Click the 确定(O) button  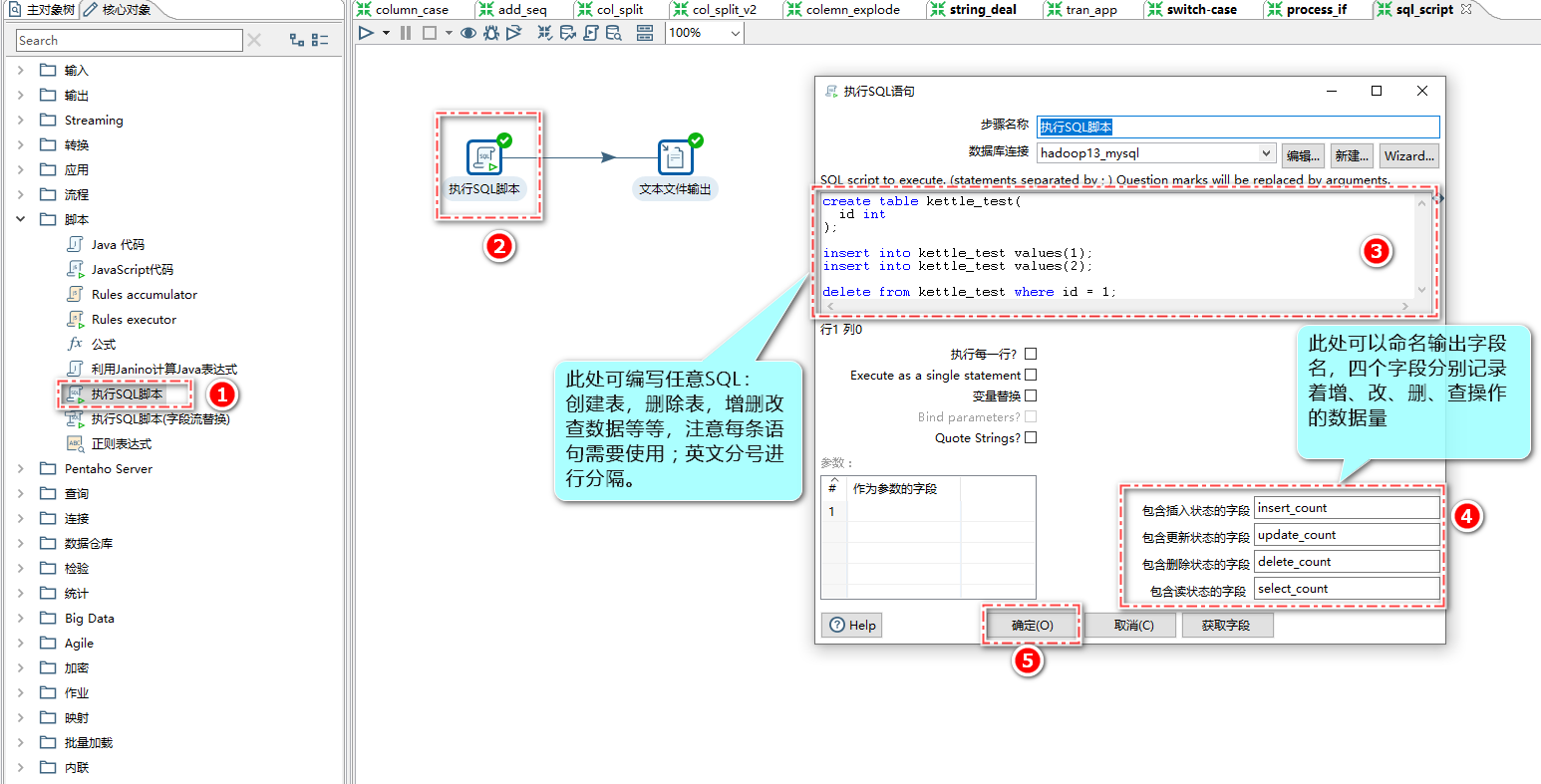click(1032, 626)
